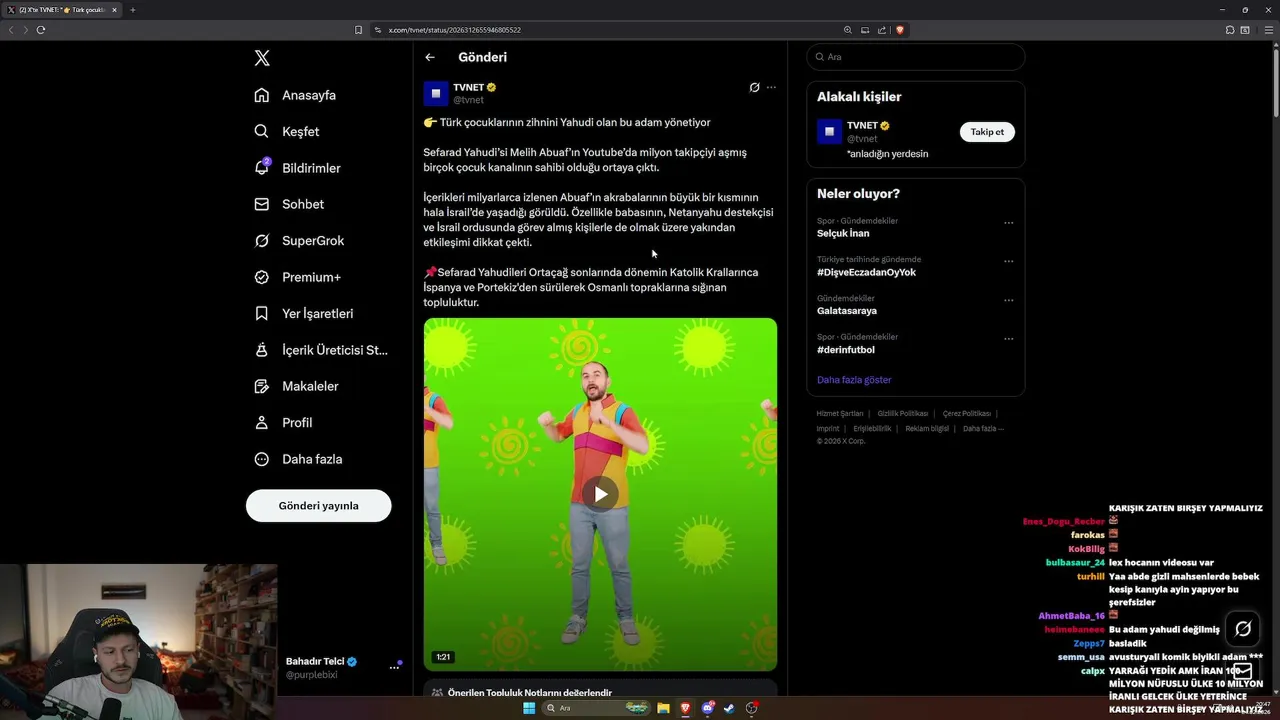
Task: Open Makaleler articles
Action: [296, 386]
